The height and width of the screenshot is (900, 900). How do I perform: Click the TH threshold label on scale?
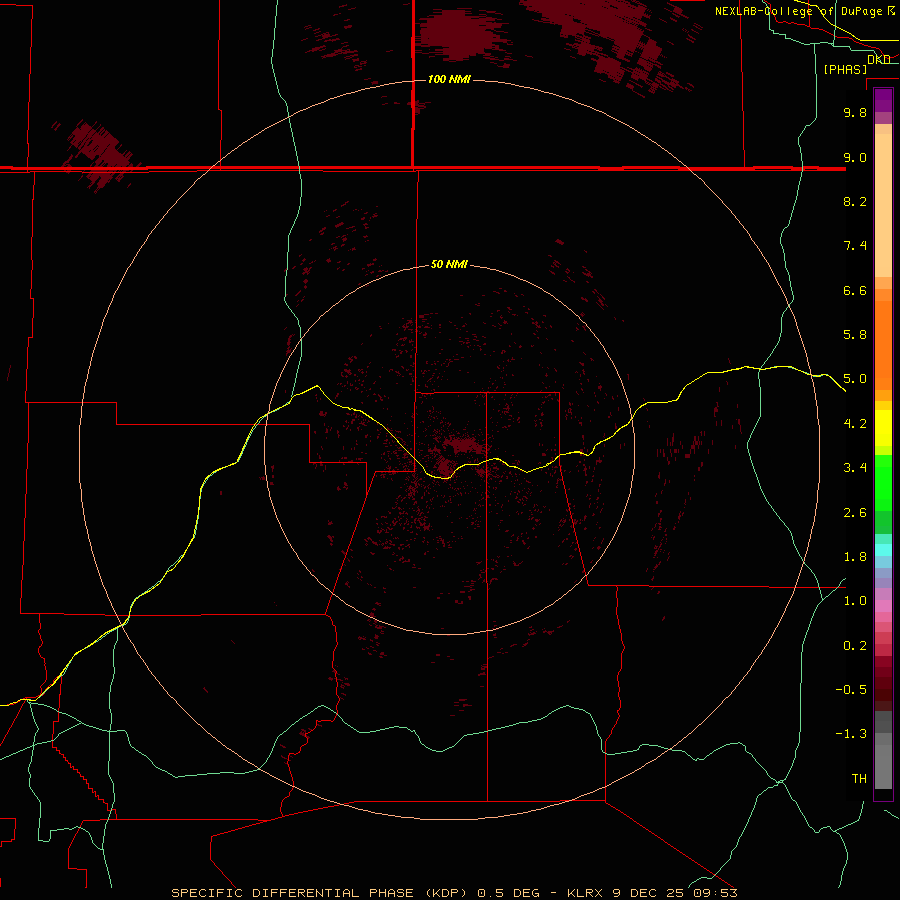[859, 779]
